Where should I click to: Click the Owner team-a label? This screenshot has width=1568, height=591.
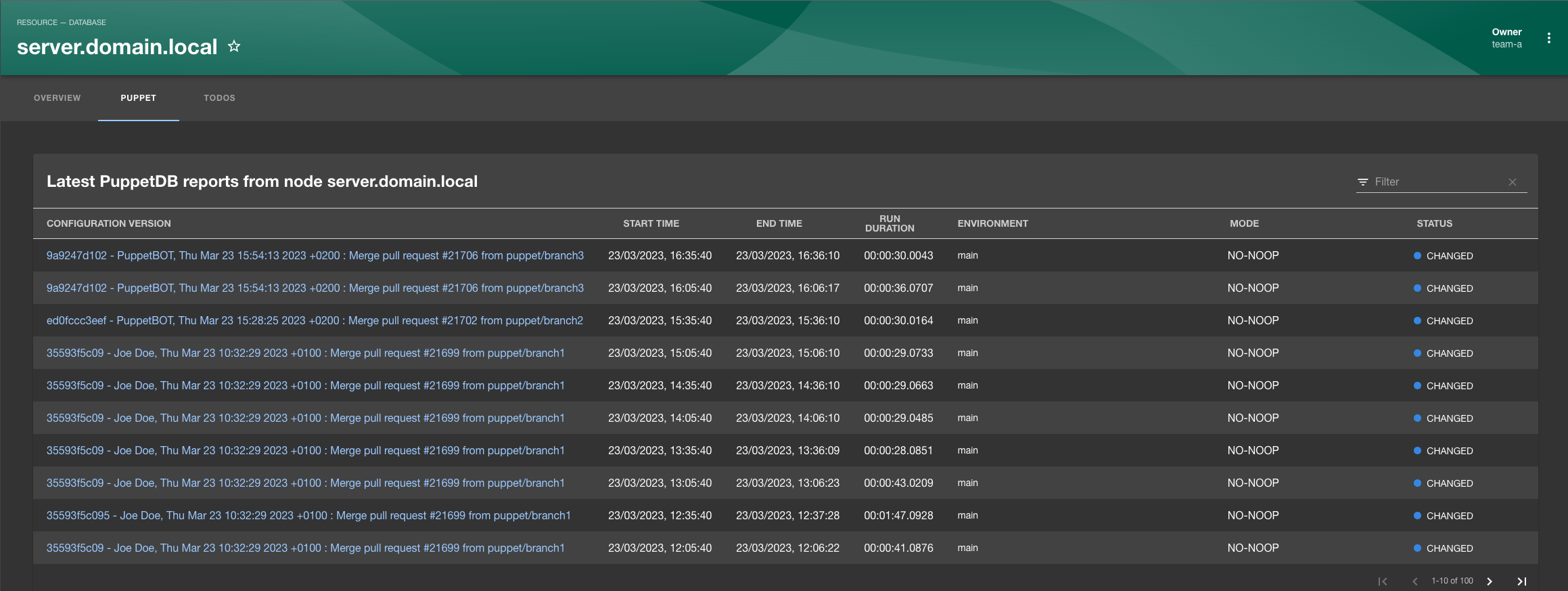tap(1506, 38)
